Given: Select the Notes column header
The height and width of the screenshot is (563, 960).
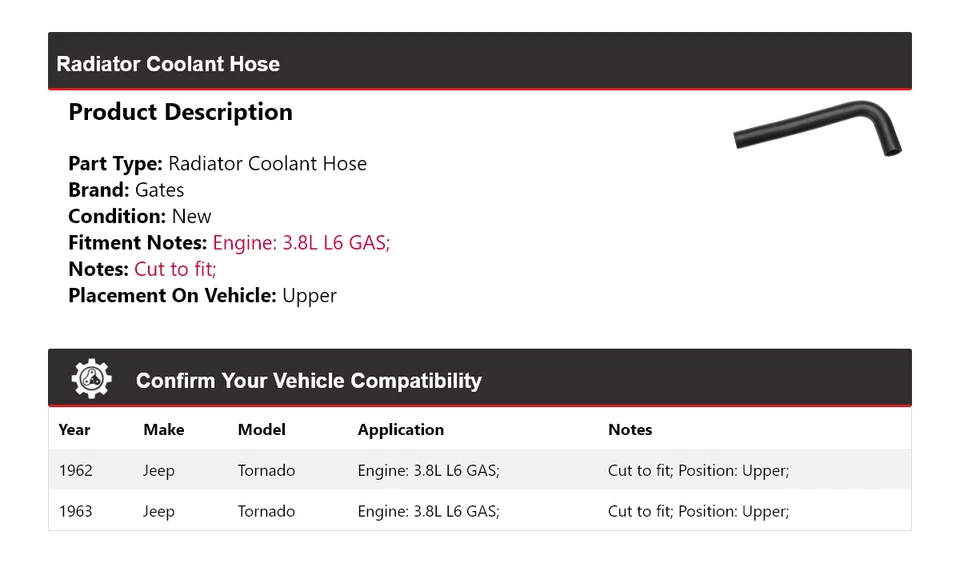Looking at the screenshot, I should (629, 430).
